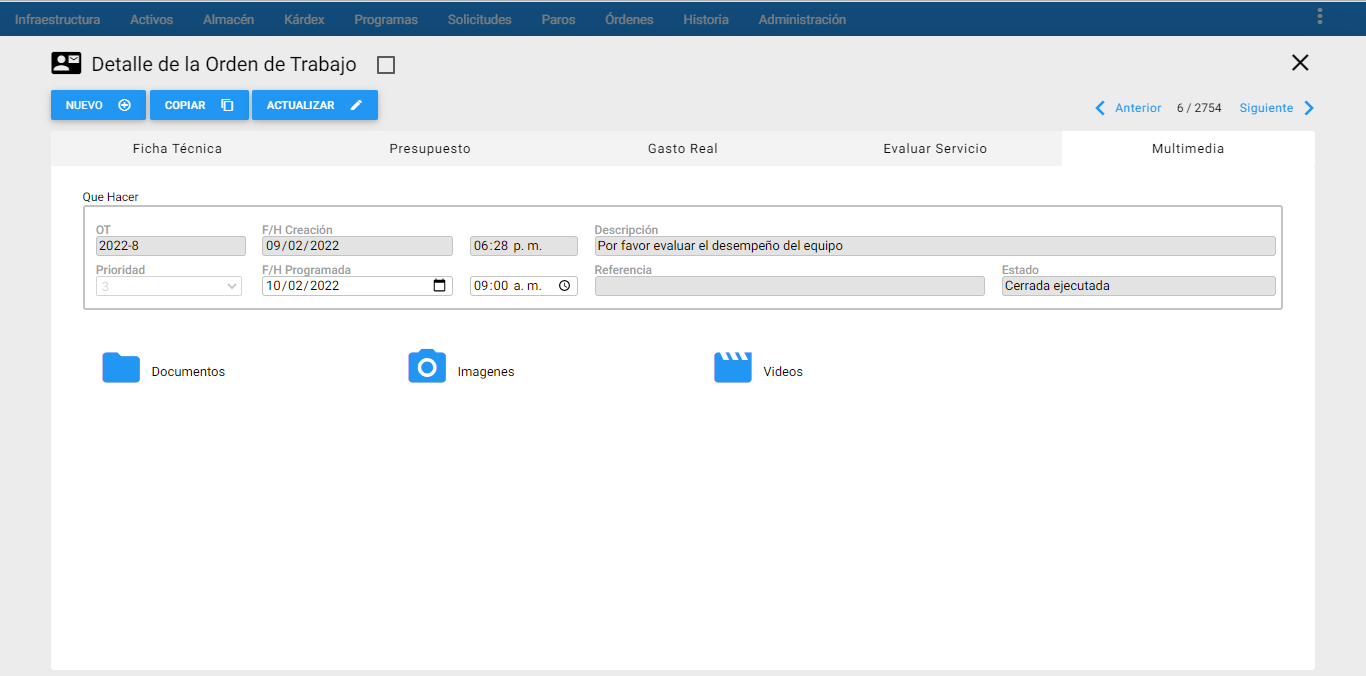Screen dimensions: 1366x676
Task: Click the record counter 6 / 2754
Action: (1199, 108)
